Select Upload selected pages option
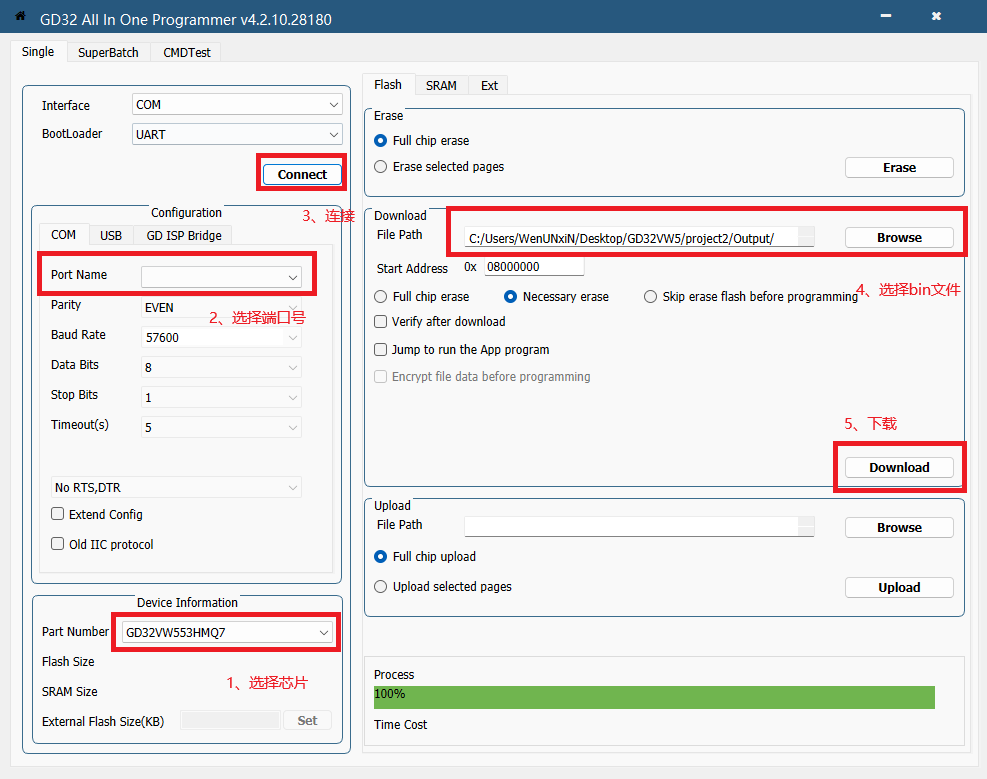 [443, 586]
